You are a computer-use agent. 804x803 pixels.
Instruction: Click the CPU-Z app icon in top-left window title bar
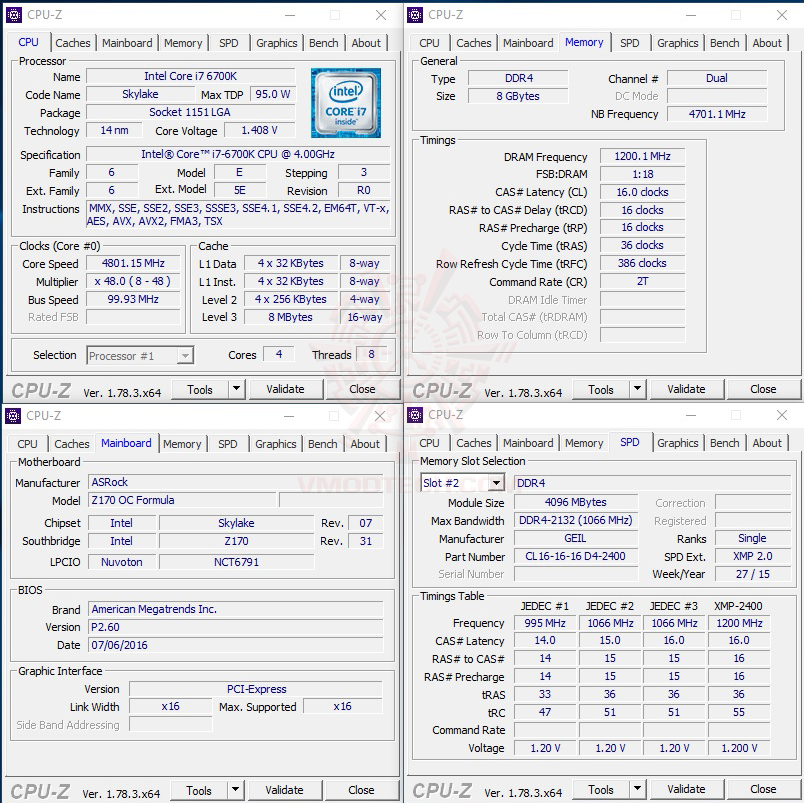(14, 15)
